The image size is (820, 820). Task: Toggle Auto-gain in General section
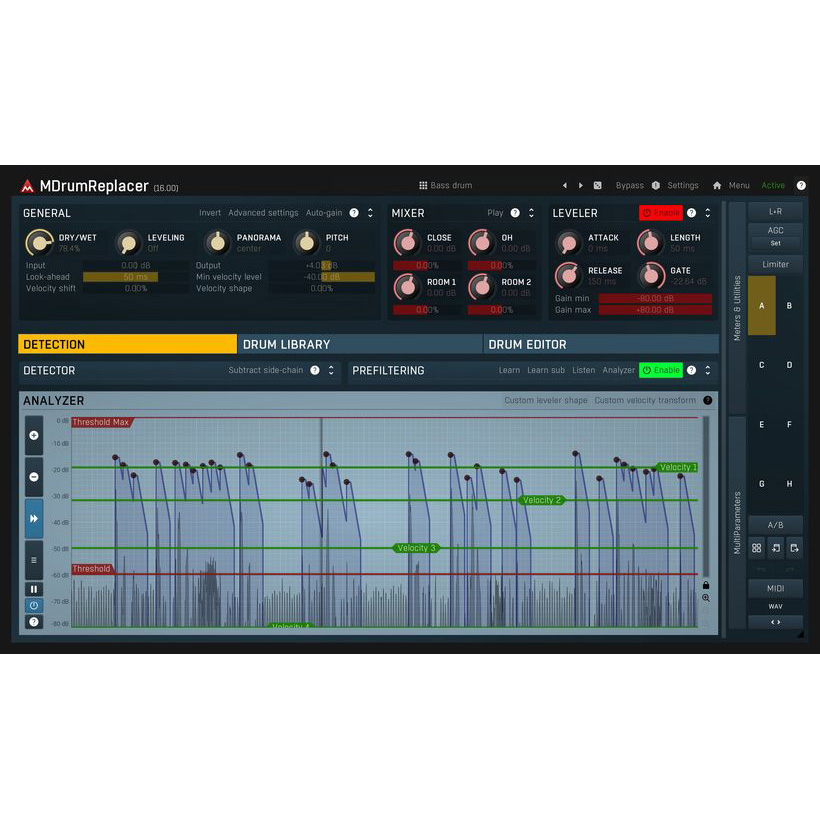coord(324,213)
